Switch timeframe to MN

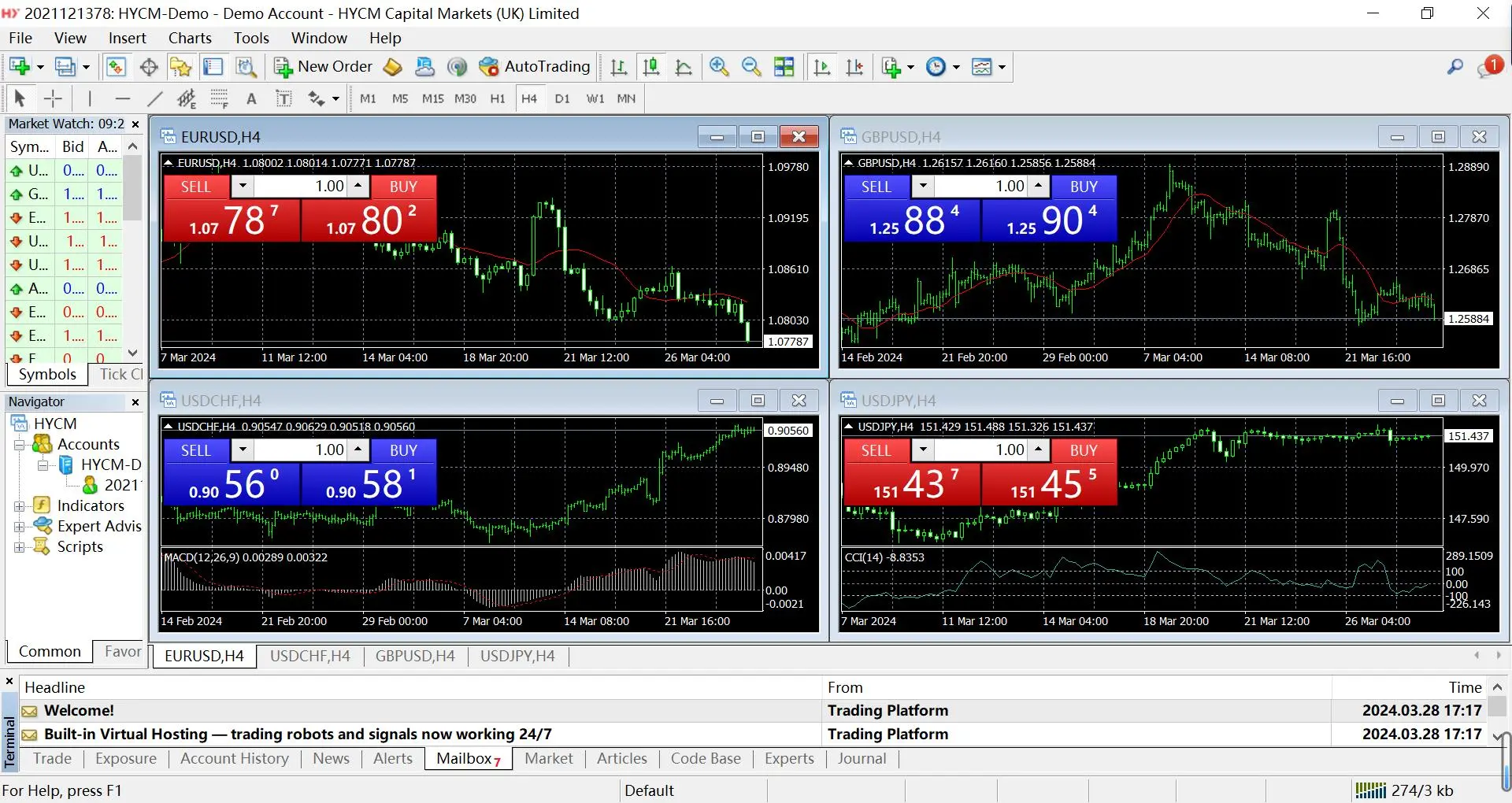click(x=626, y=98)
